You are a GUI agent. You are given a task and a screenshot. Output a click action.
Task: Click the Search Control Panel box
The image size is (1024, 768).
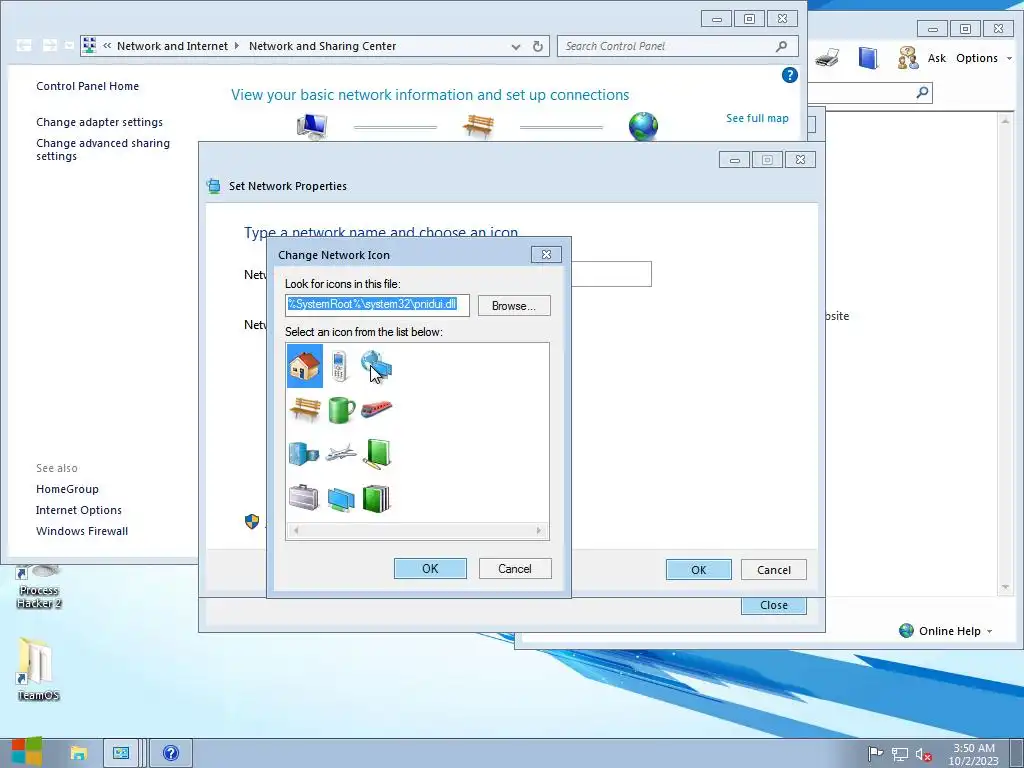[677, 46]
